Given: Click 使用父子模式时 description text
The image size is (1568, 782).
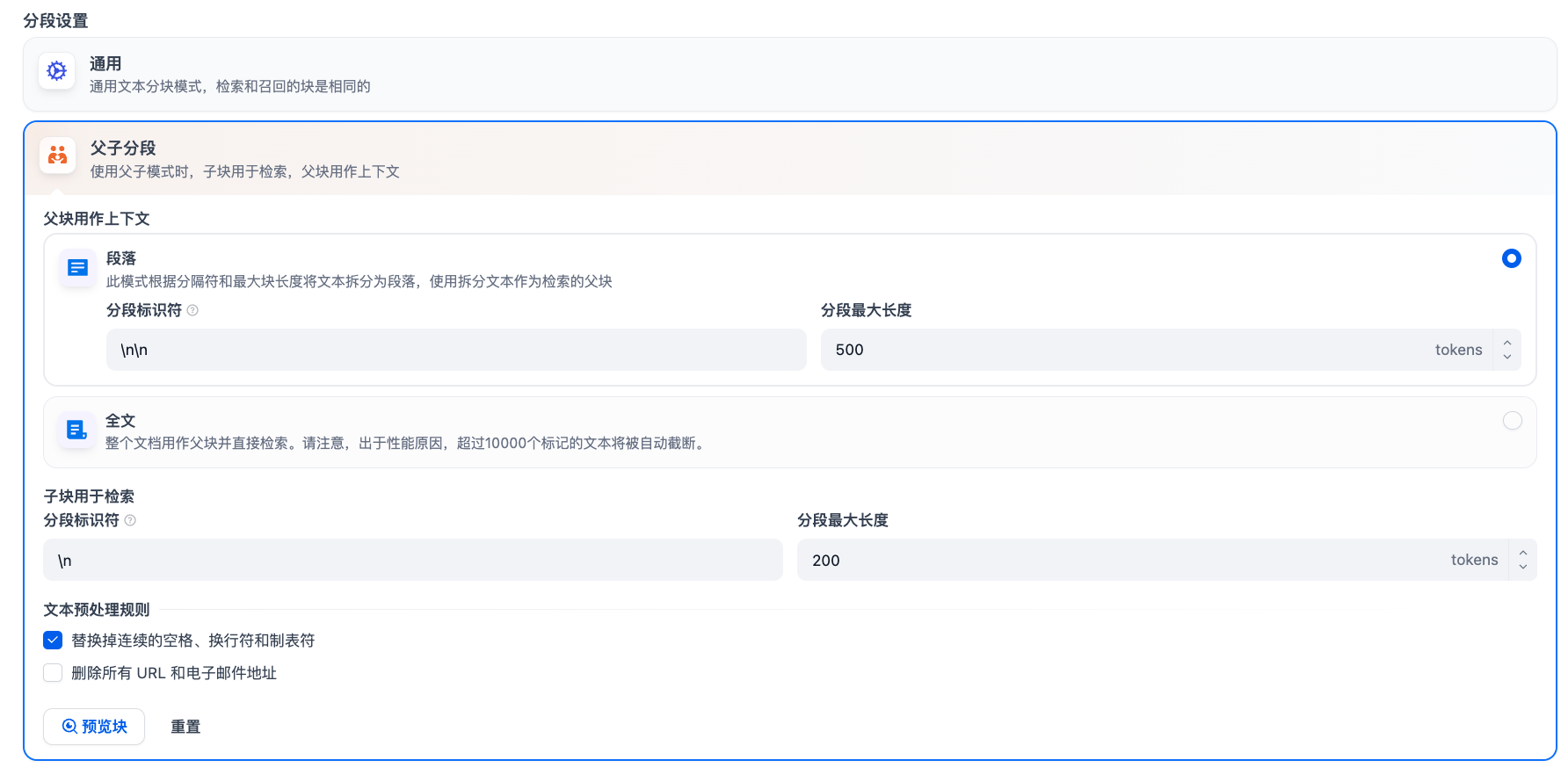Looking at the screenshot, I should pyautogui.click(x=245, y=171).
